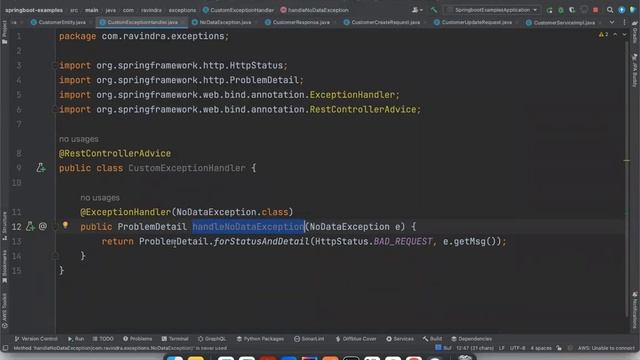Click CustomExceptionHandler breadcrumb in navigation bar
Viewport: 640px width, 360px height.
[x=238, y=10]
